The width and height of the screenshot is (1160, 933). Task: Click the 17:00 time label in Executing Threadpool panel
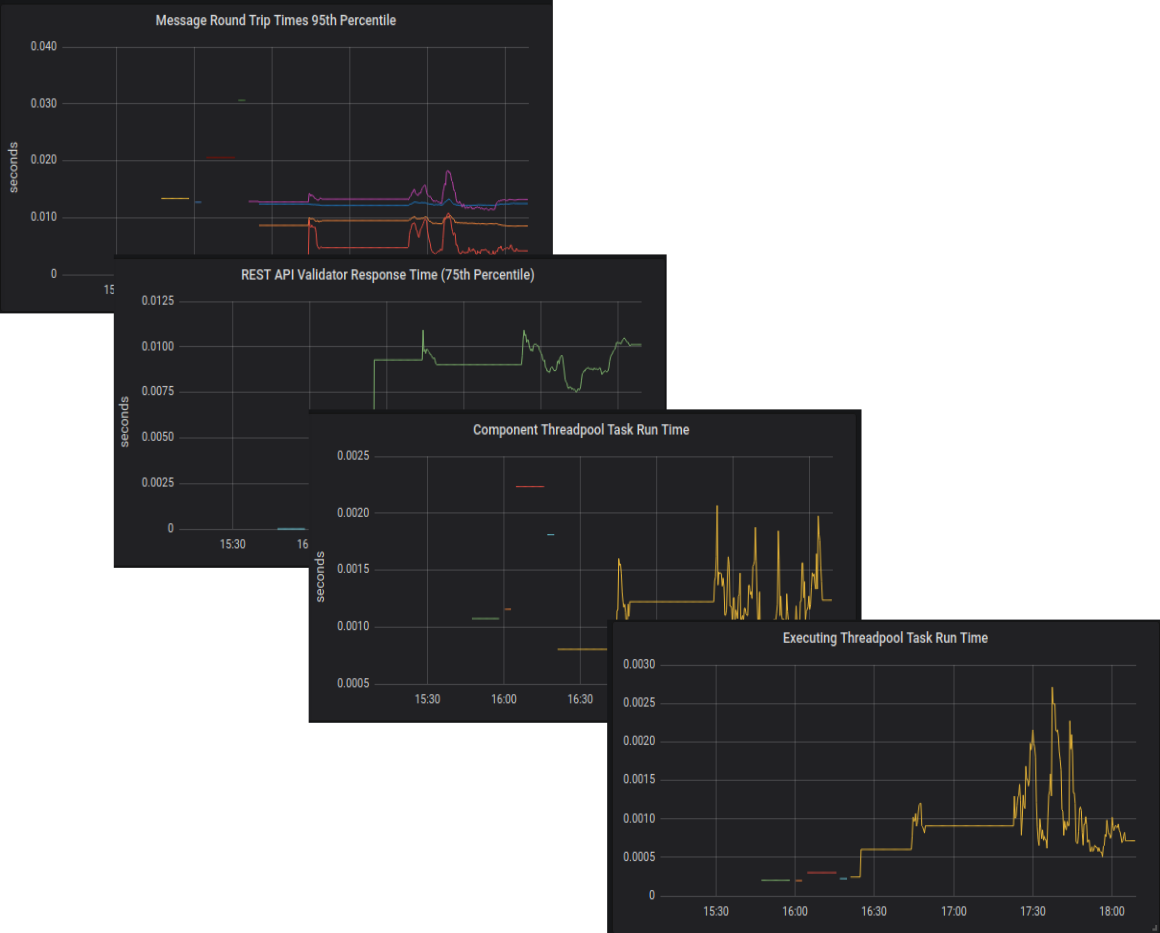[954, 912]
